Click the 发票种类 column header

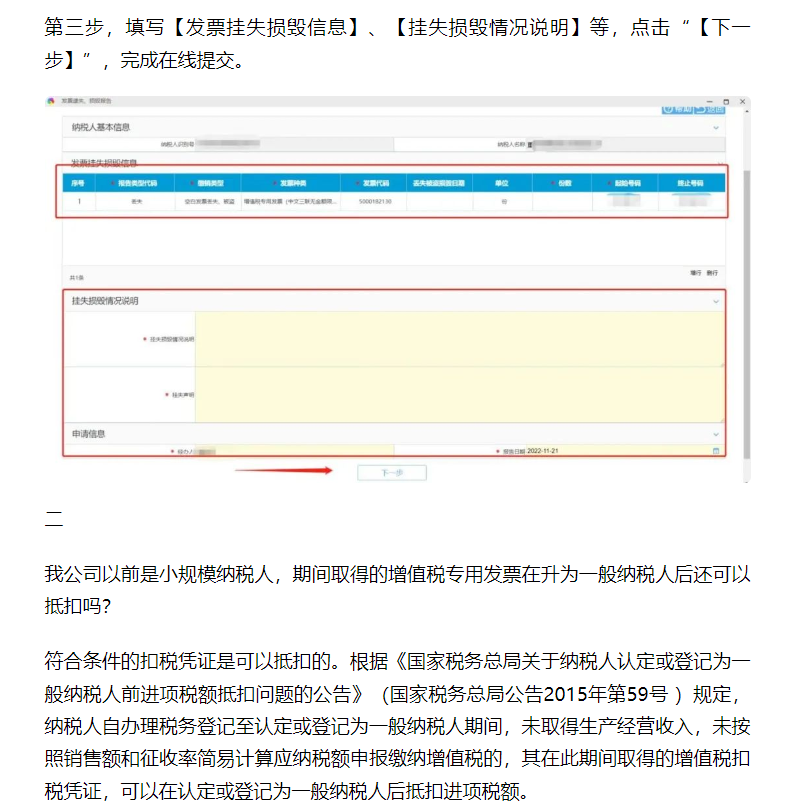click(292, 183)
